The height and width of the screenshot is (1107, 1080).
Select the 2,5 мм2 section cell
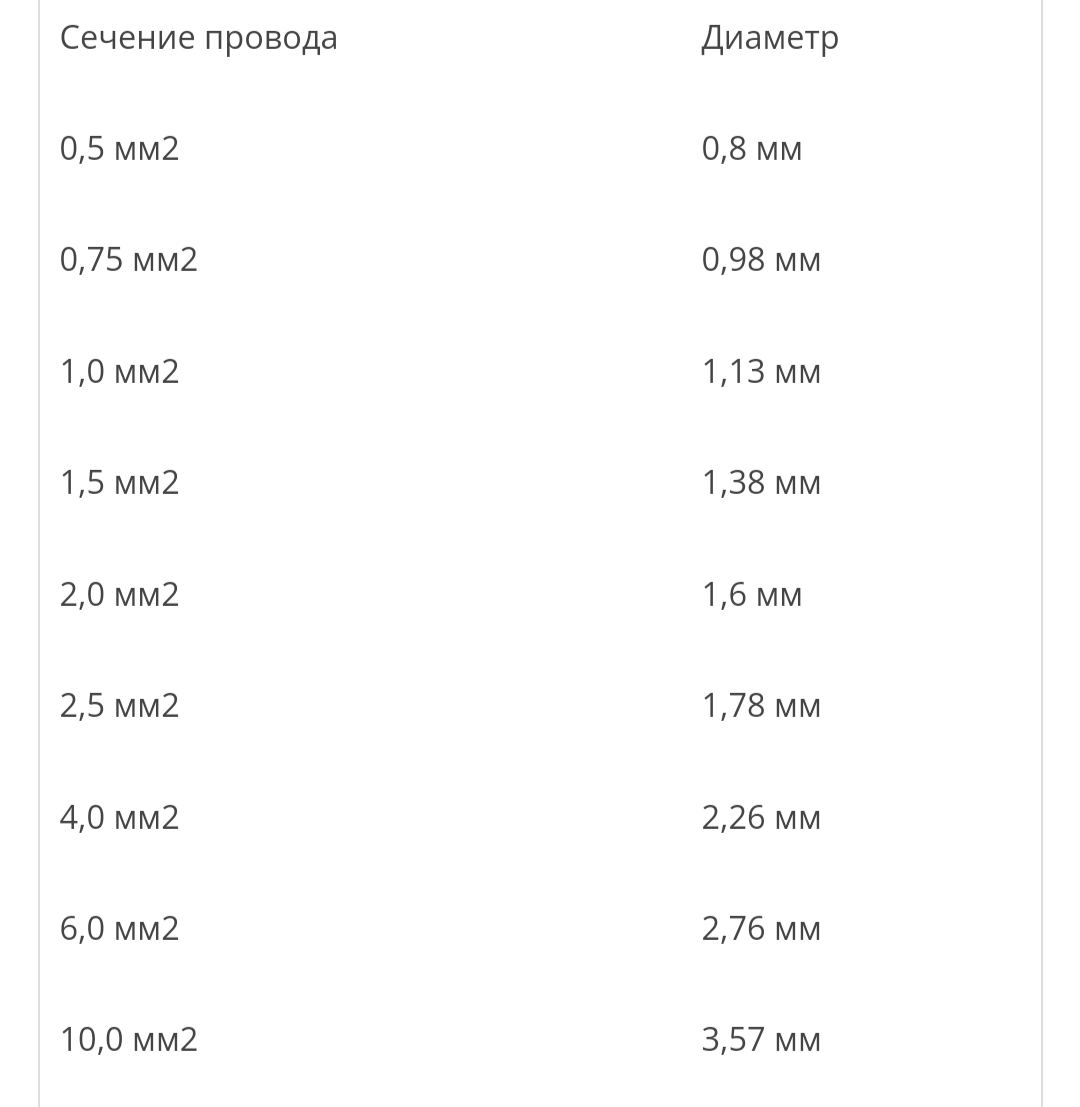(x=119, y=705)
